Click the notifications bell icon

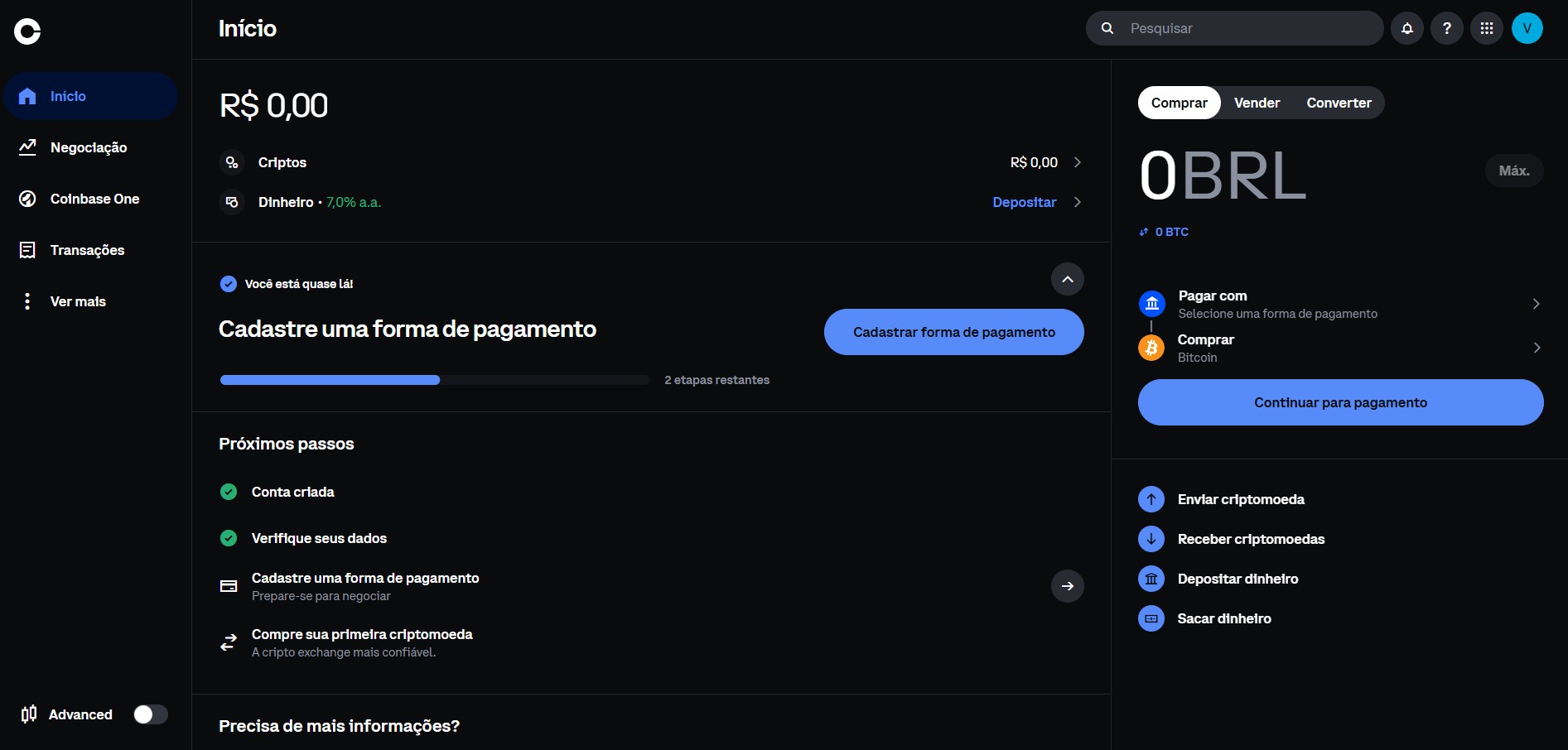tap(1406, 27)
